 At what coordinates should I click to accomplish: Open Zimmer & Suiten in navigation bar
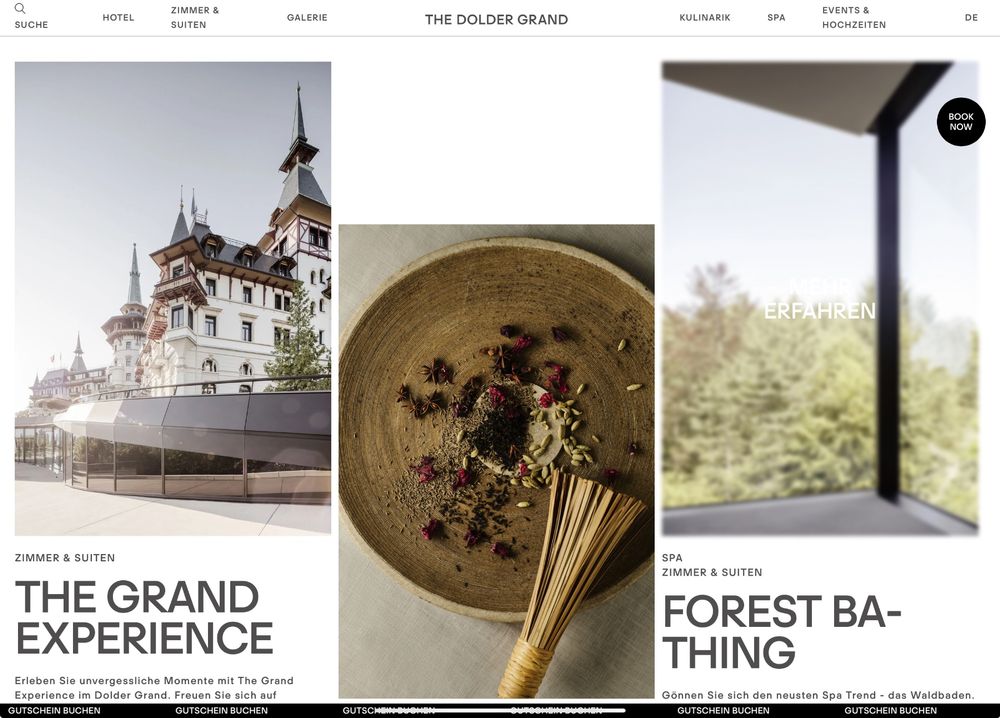195,17
